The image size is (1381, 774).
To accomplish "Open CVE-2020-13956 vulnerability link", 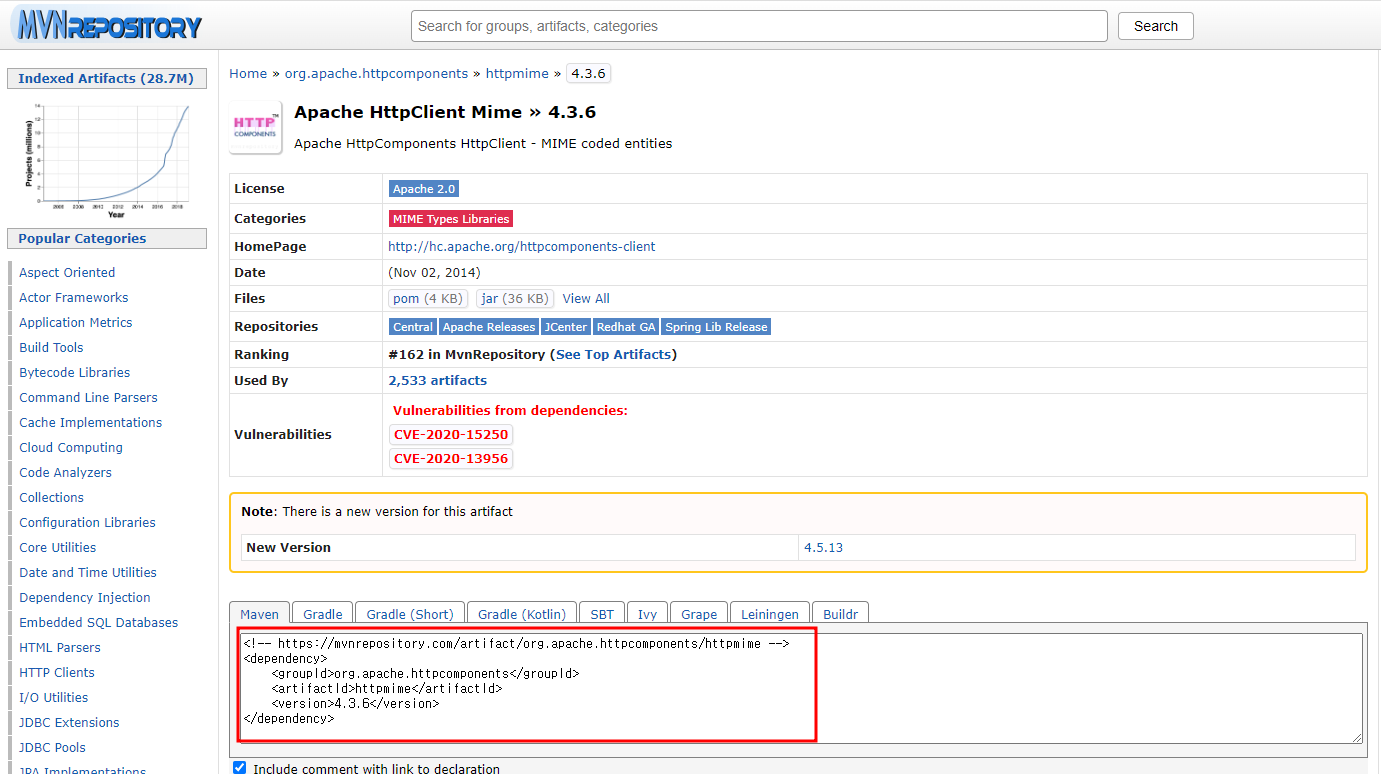I will (x=451, y=459).
